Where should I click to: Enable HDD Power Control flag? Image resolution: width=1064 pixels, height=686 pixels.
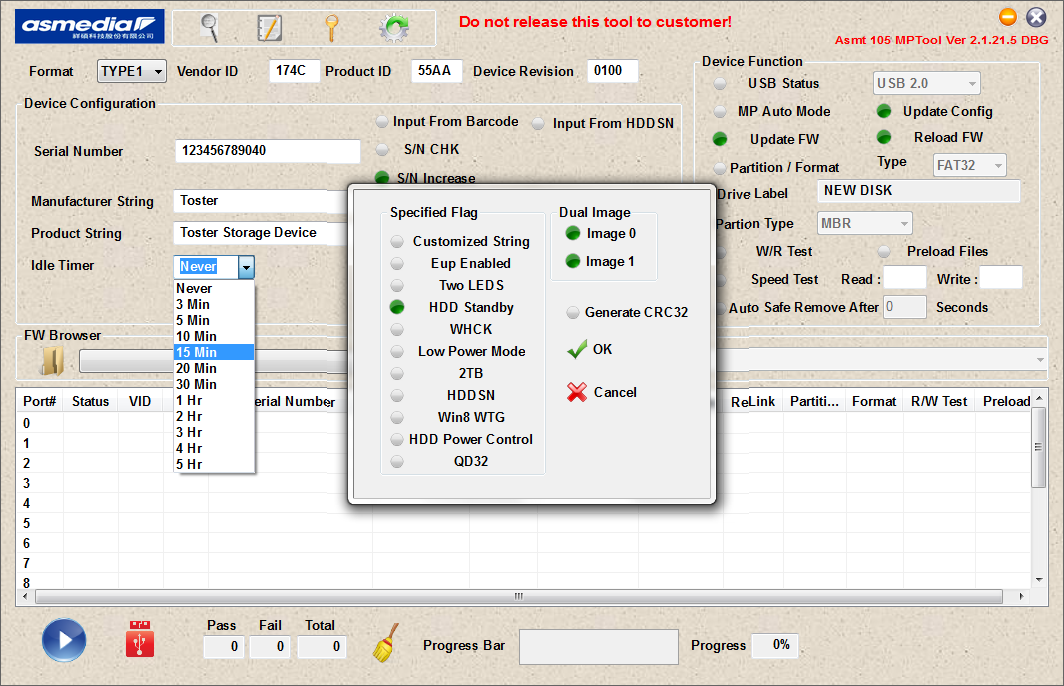tap(397, 439)
